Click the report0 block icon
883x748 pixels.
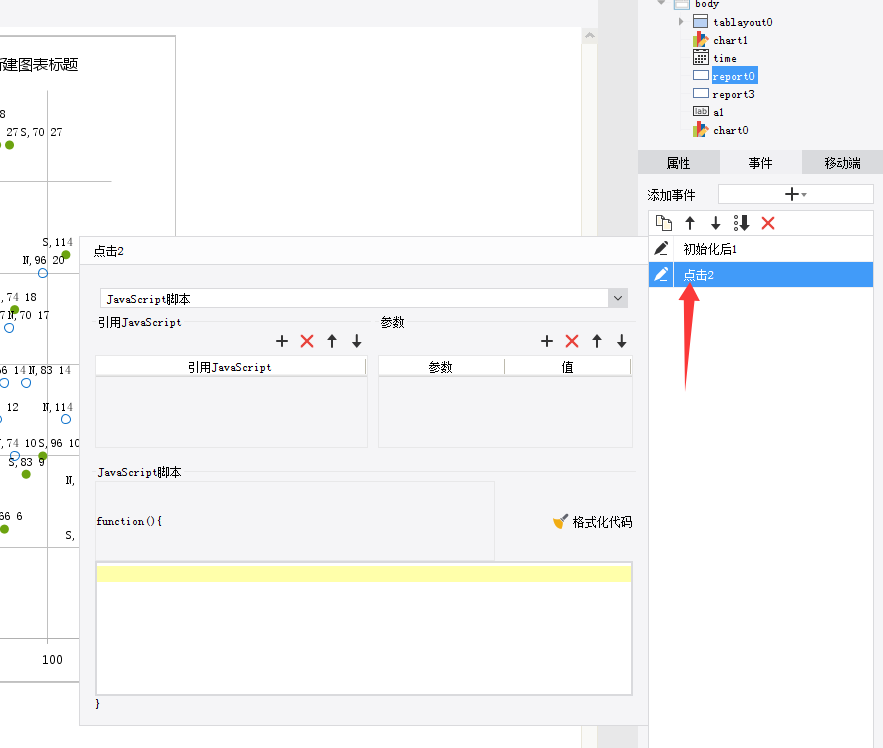click(701, 75)
